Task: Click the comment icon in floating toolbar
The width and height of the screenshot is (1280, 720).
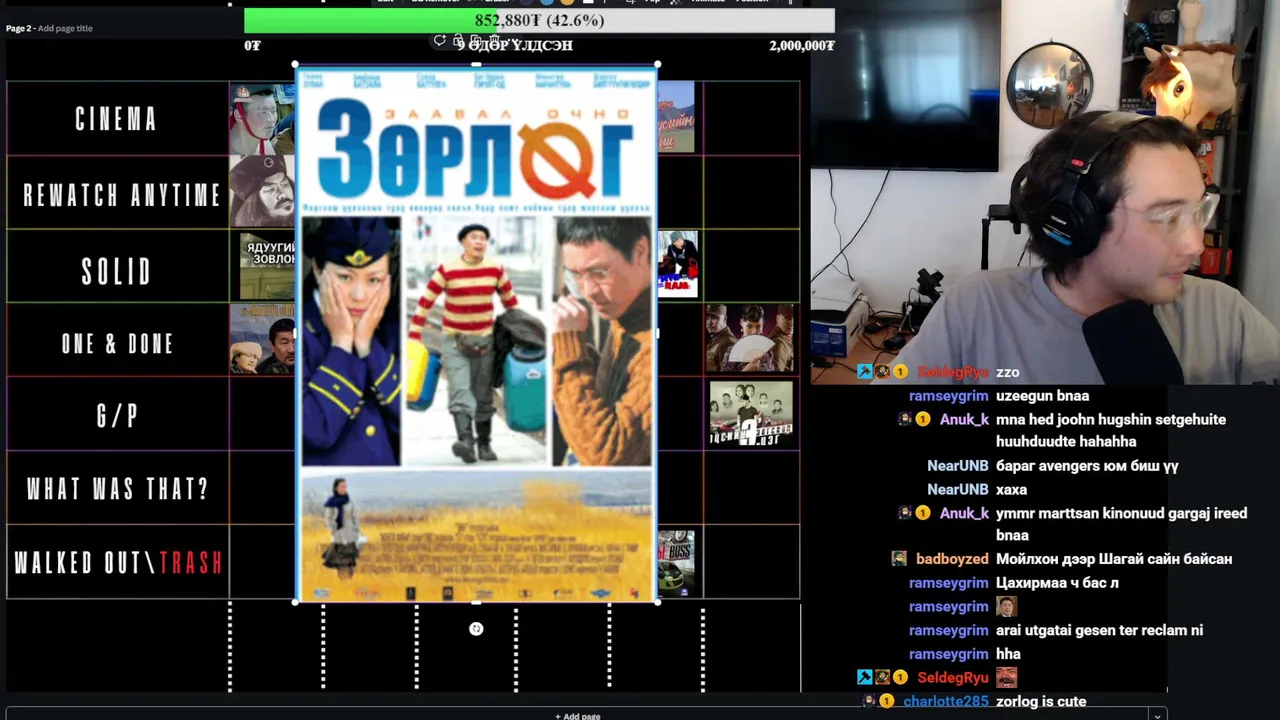Action: tap(439, 41)
